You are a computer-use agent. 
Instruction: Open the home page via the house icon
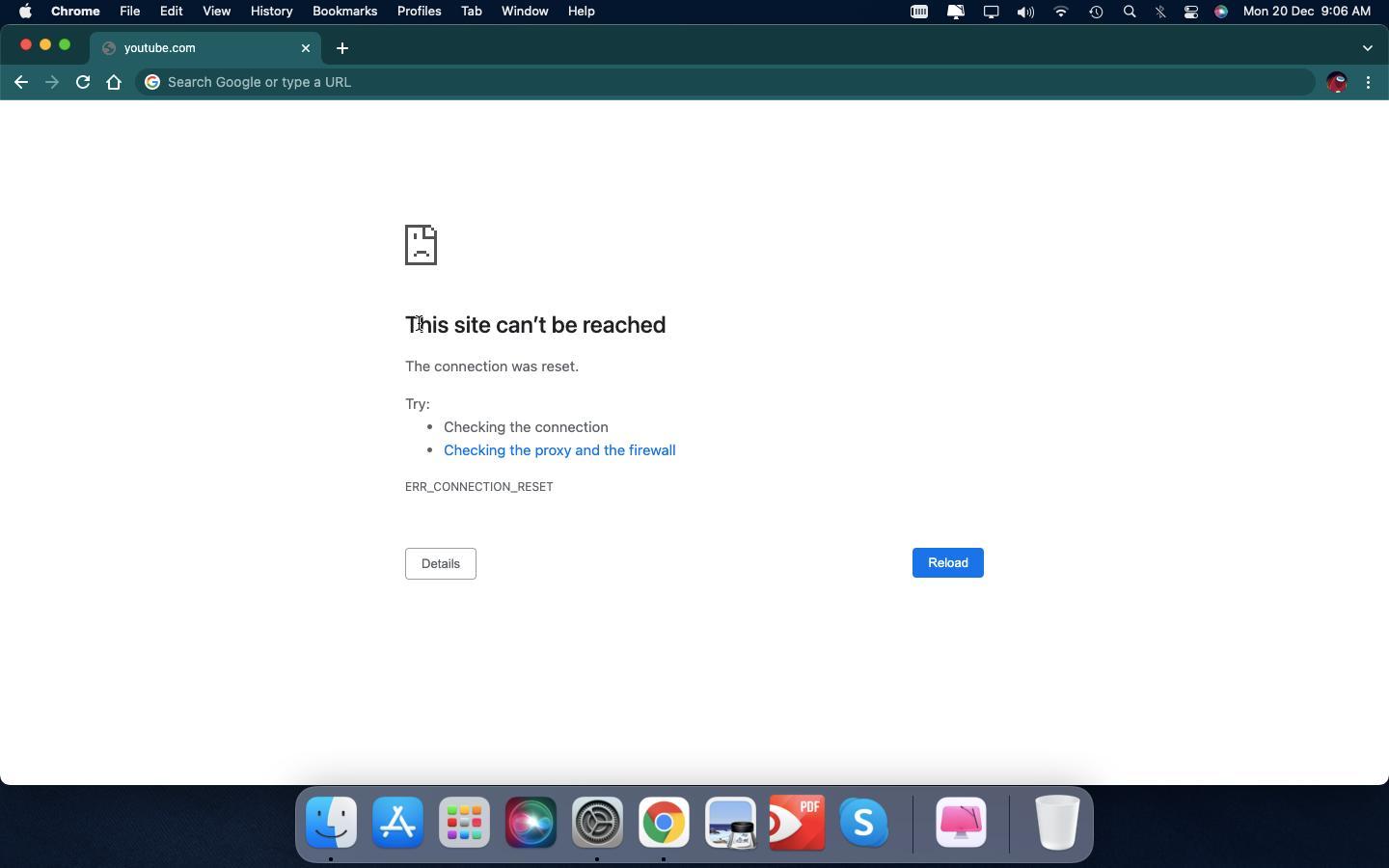[x=114, y=82]
